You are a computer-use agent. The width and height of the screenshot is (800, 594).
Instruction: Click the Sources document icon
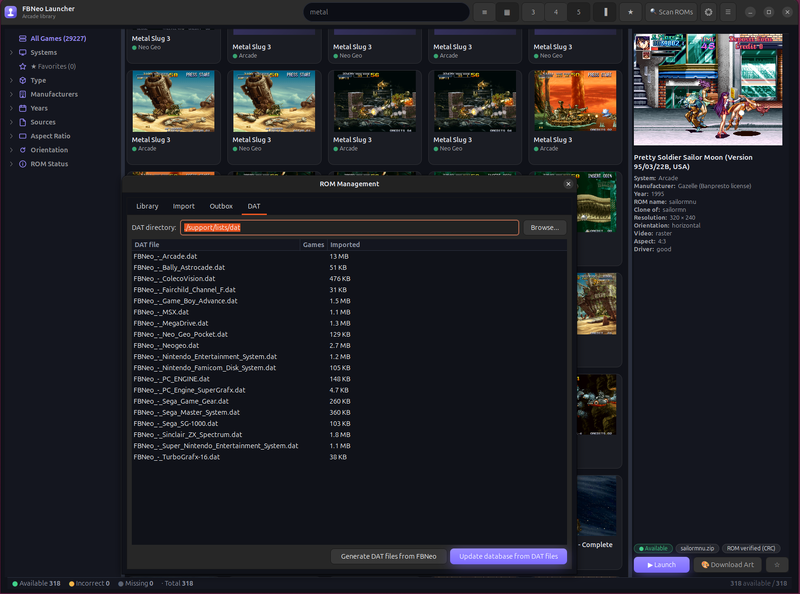coord(22,122)
